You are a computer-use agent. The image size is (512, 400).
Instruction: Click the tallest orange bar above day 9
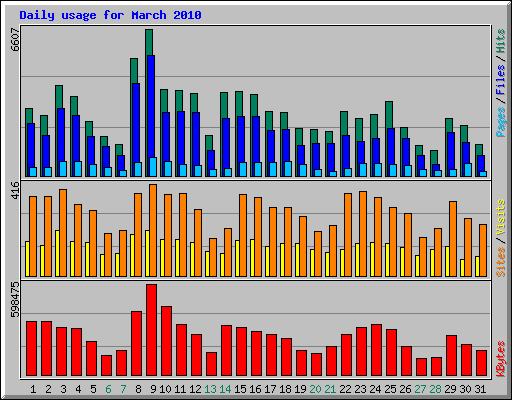point(153,230)
